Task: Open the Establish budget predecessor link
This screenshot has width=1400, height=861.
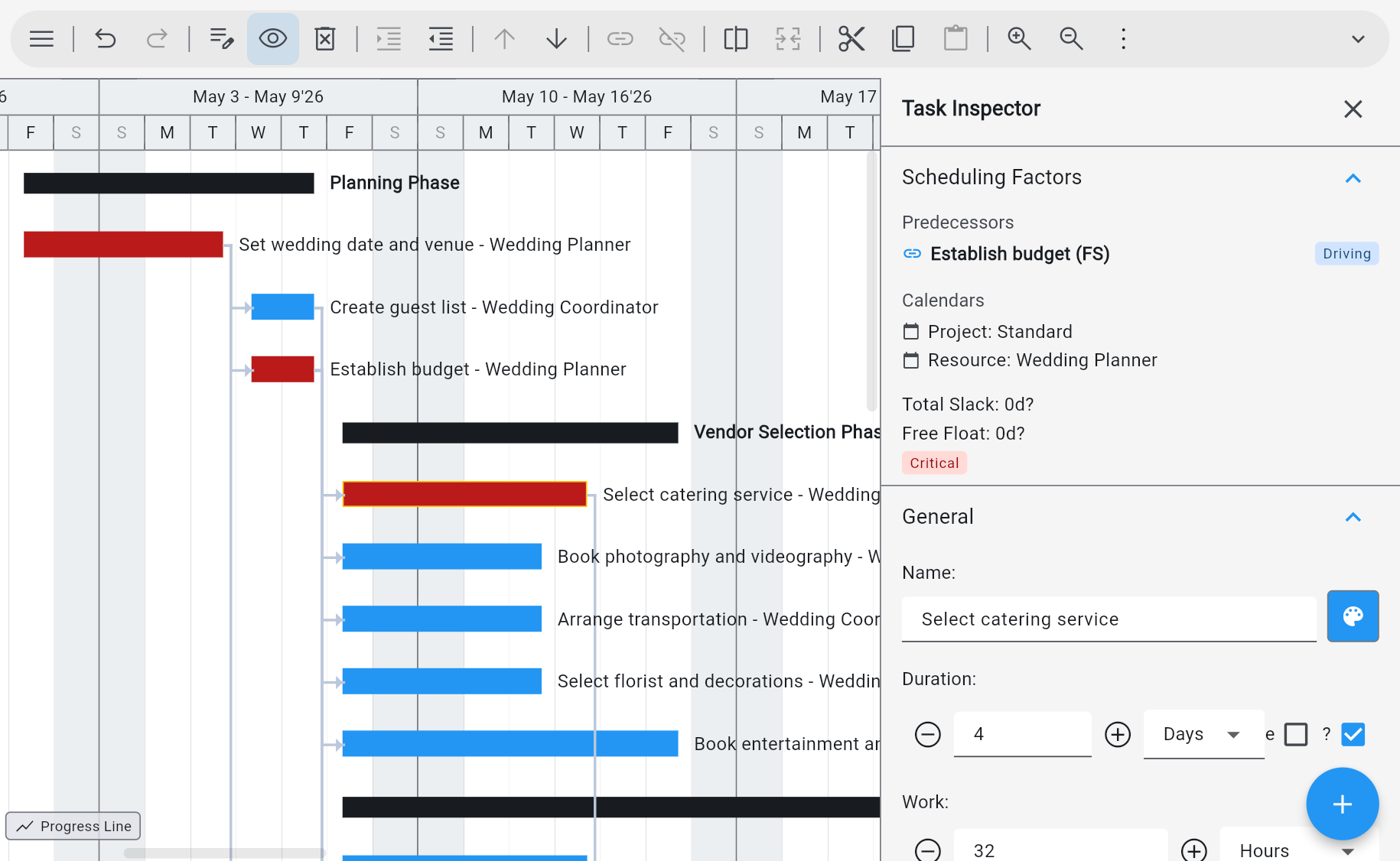Action: click(x=1019, y=253)
